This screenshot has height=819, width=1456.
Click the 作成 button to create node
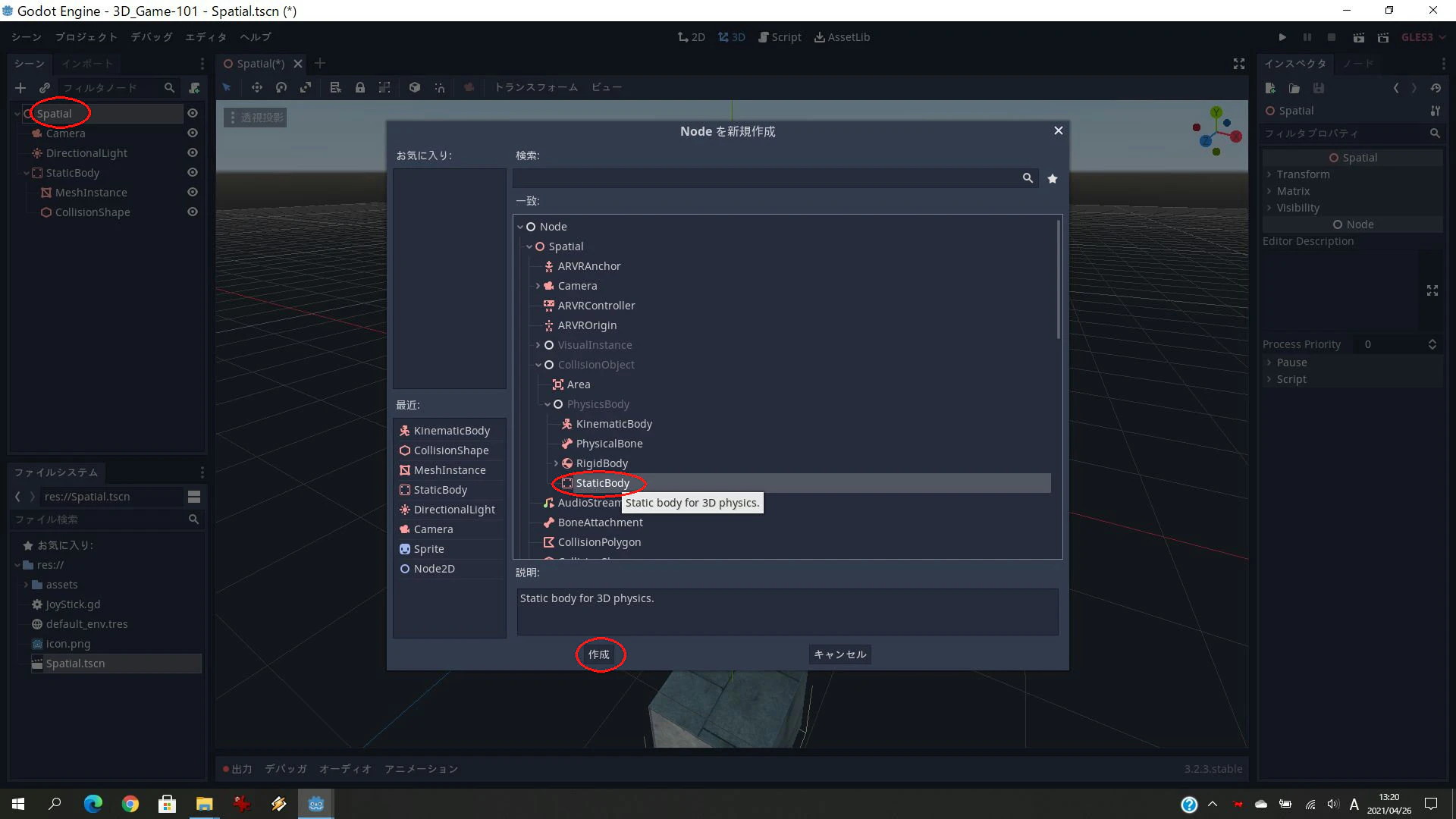(599, 654)
